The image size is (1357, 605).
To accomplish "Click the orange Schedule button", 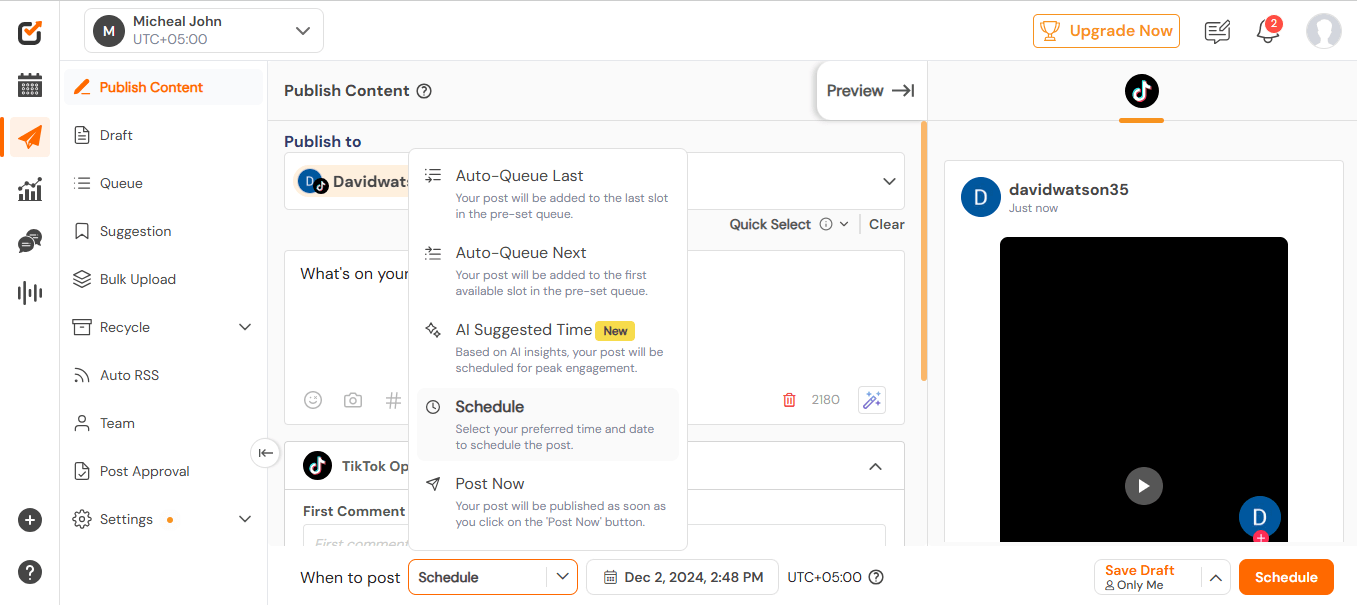I will pos(1286,577).
